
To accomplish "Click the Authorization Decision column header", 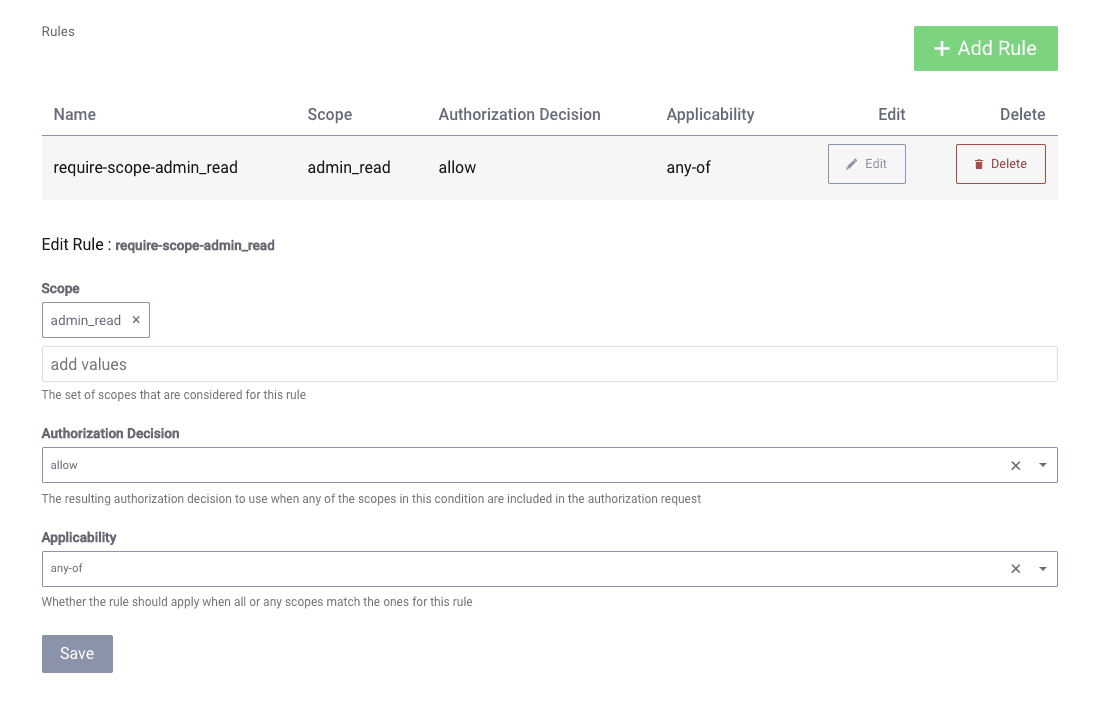I will (x=519, y=114).
